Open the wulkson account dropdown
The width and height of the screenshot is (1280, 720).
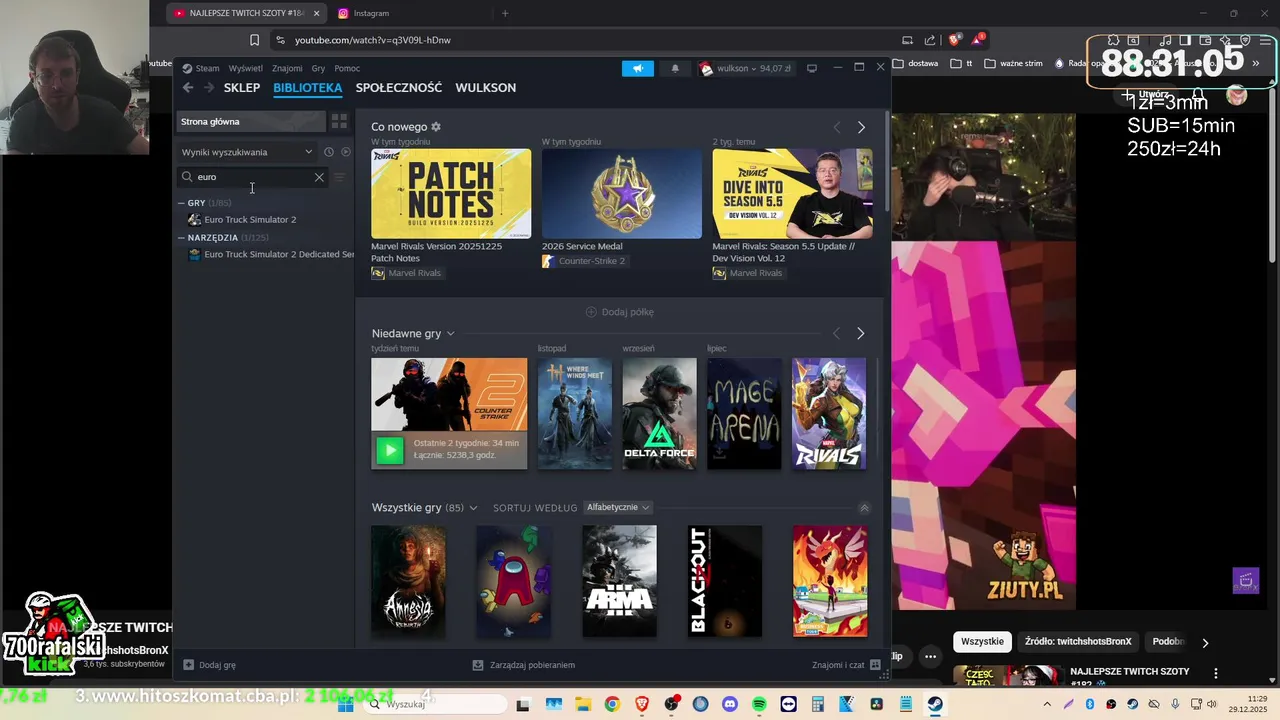point(746,68)
